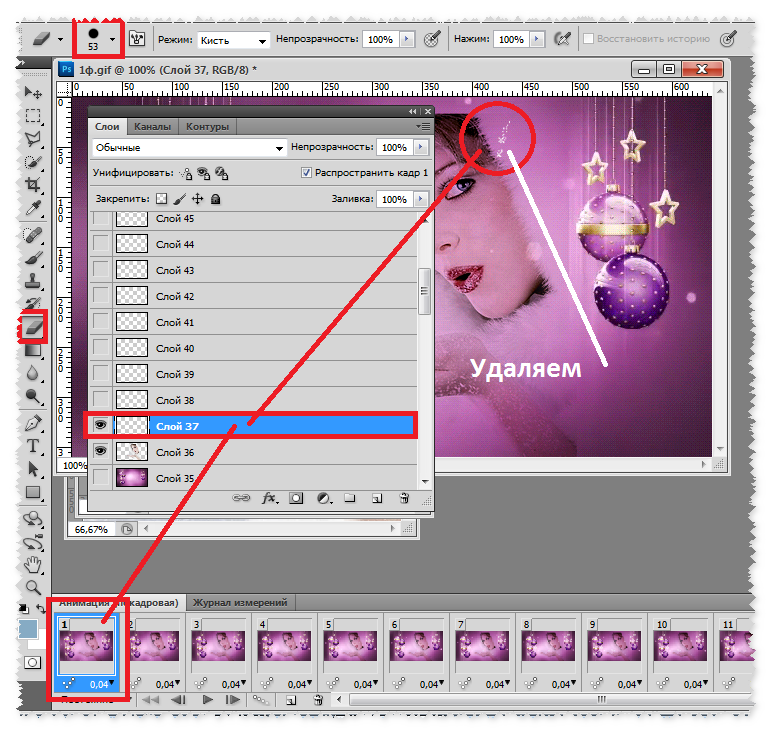
Task: Switch to the Контуры tab
Action: 207,127
